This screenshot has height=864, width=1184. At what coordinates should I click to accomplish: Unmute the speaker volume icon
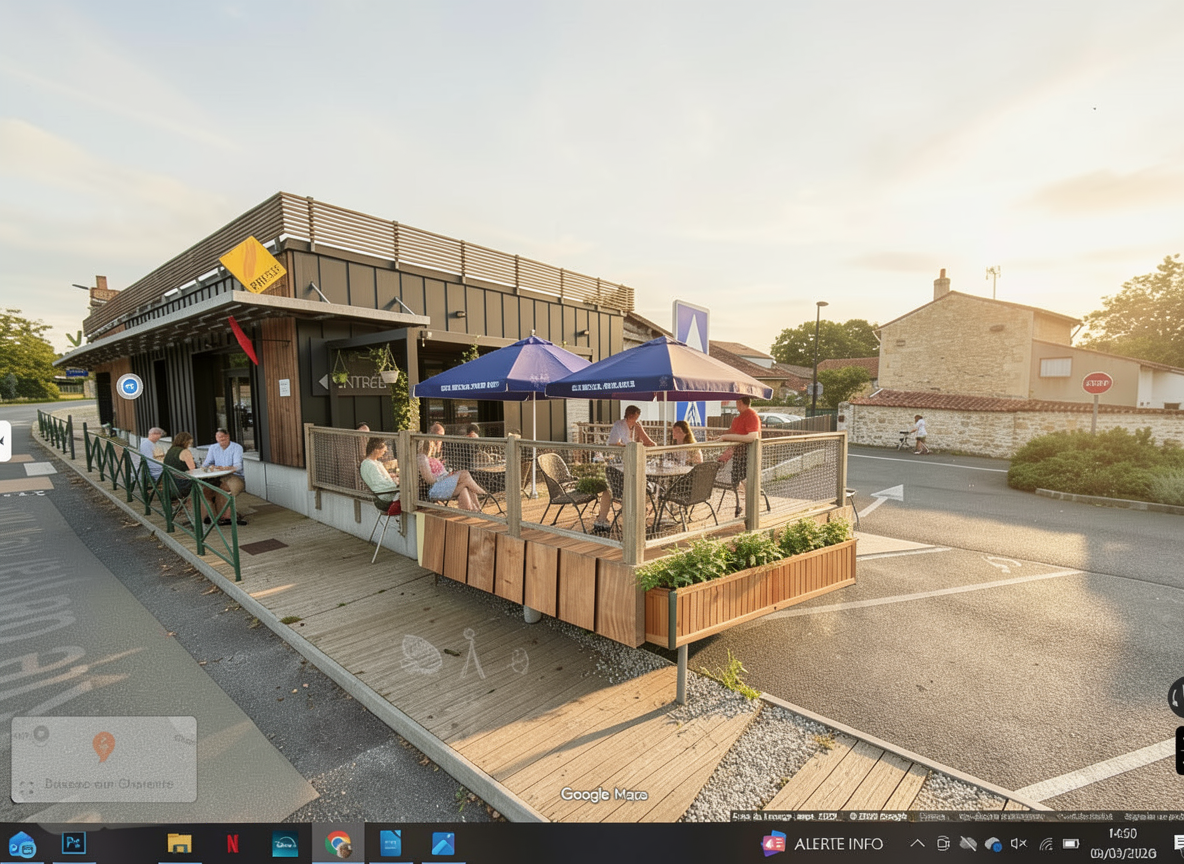1019,843
